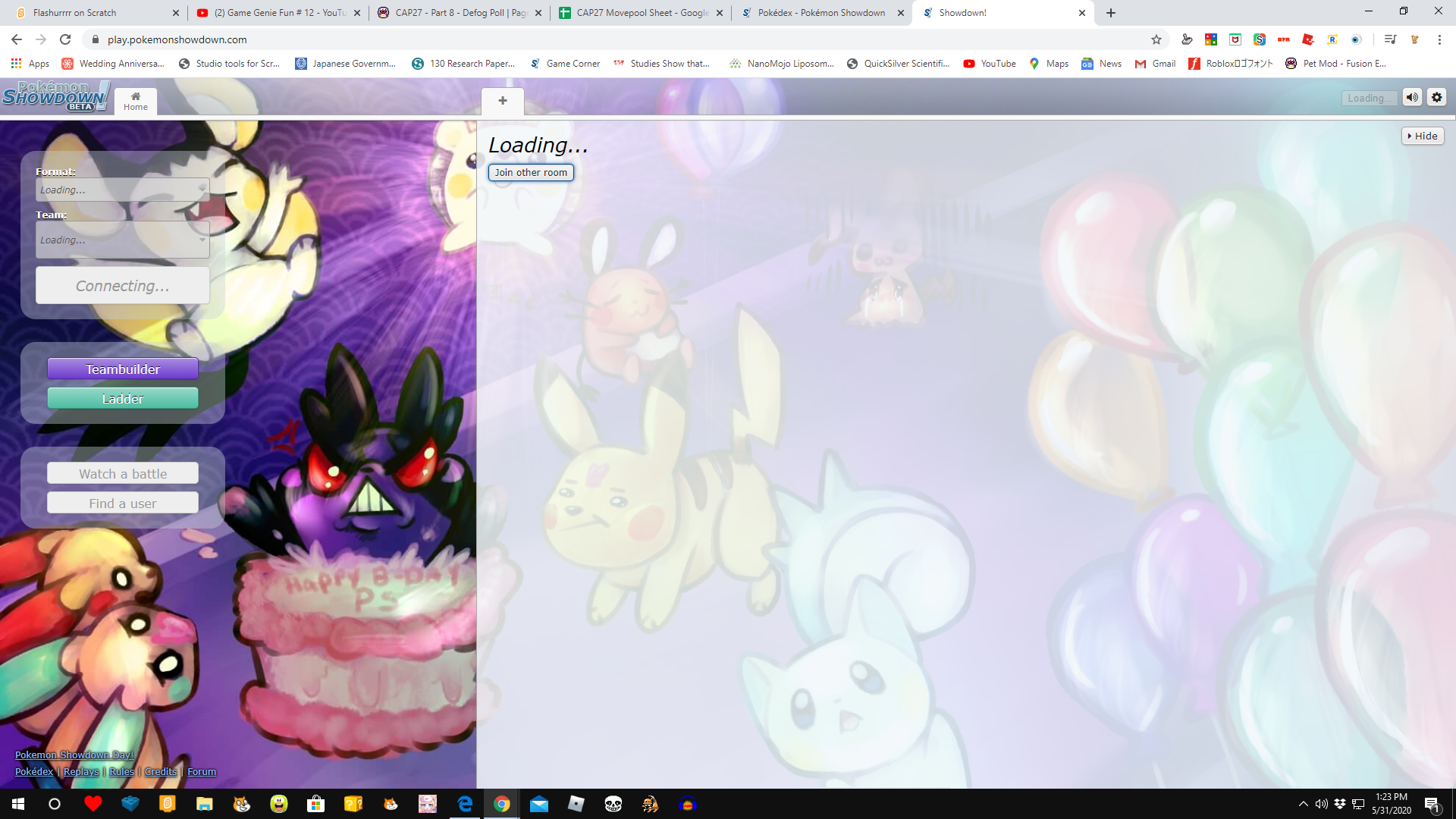
Task: Open notification center
Action: 1432,804
